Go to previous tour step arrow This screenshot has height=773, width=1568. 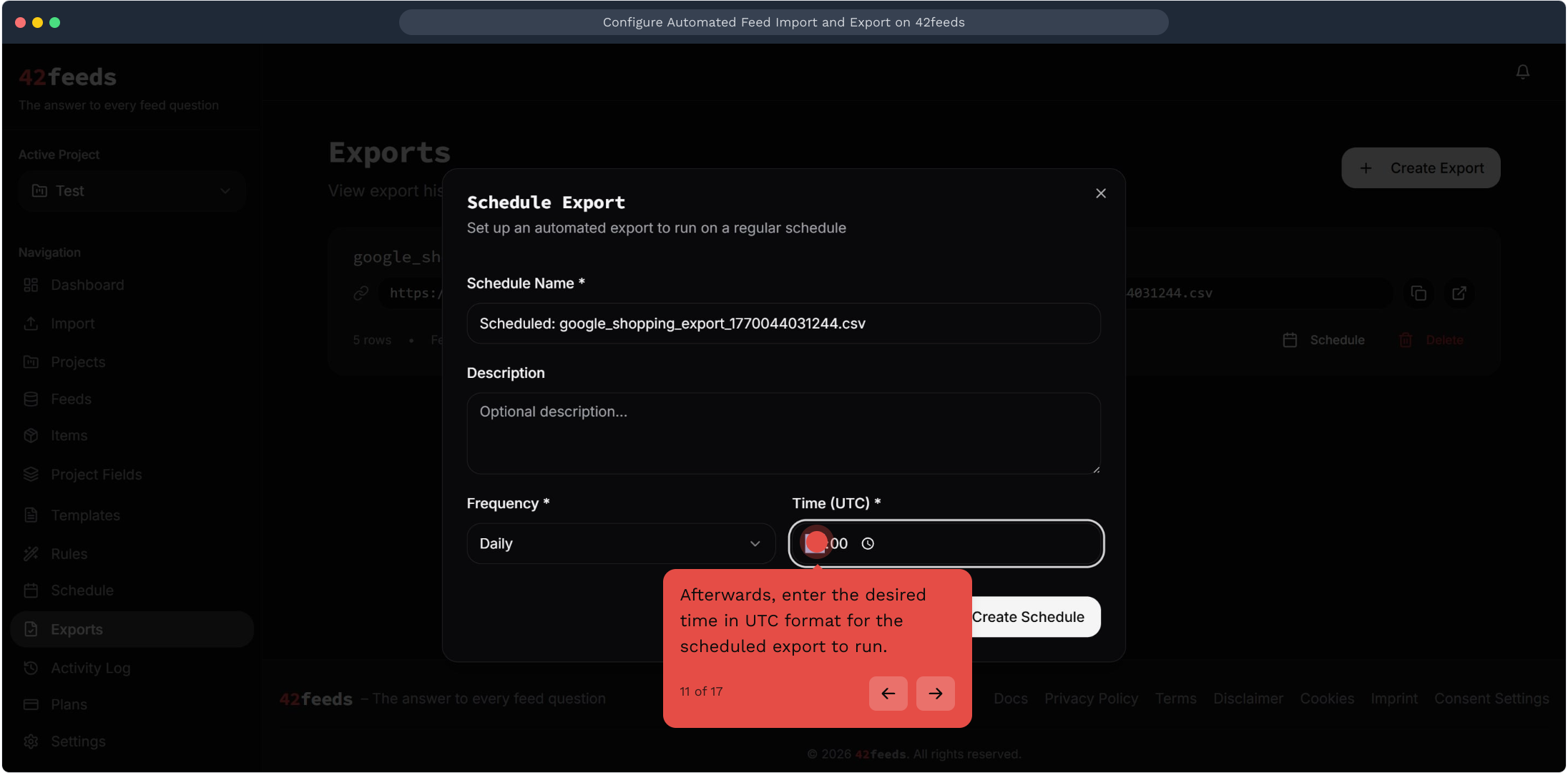pyautogui.click(x=888, y=693)
